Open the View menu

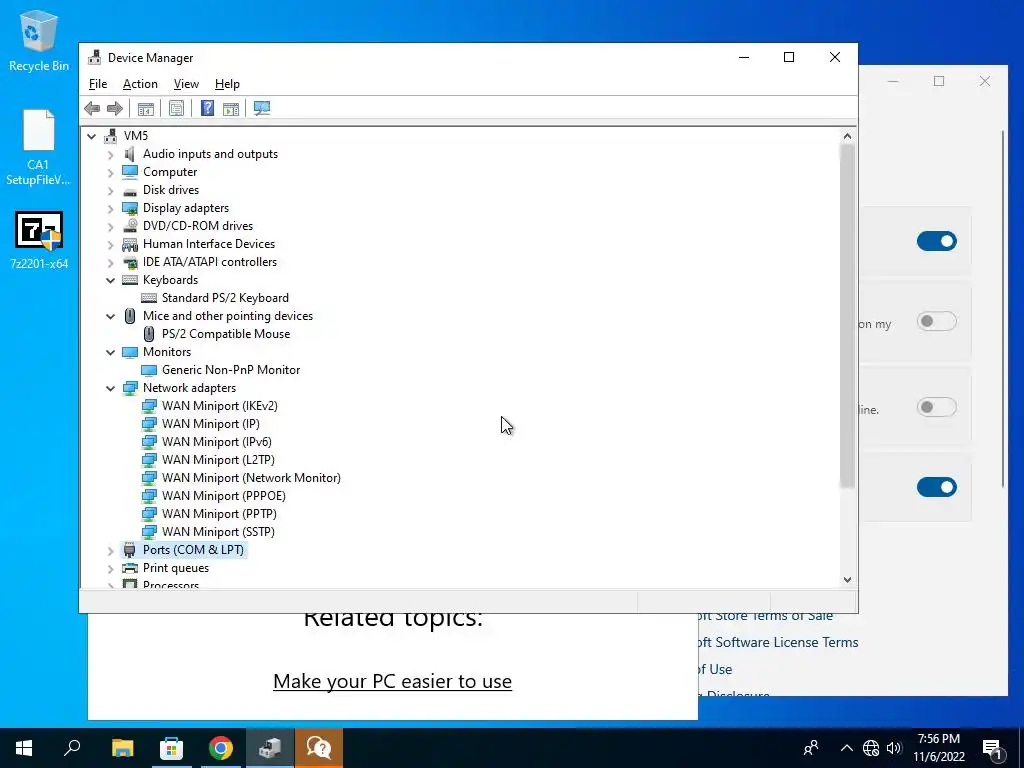(186, 84)
